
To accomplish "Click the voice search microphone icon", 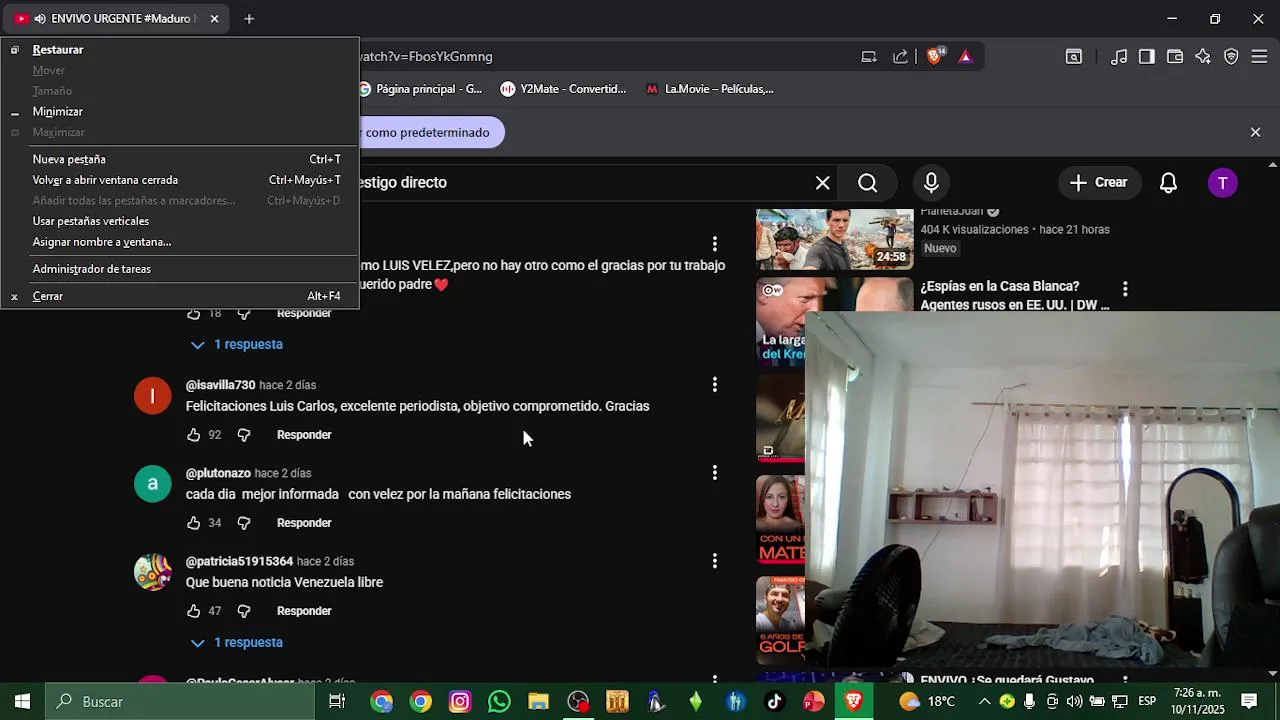I will click(931, 183).
